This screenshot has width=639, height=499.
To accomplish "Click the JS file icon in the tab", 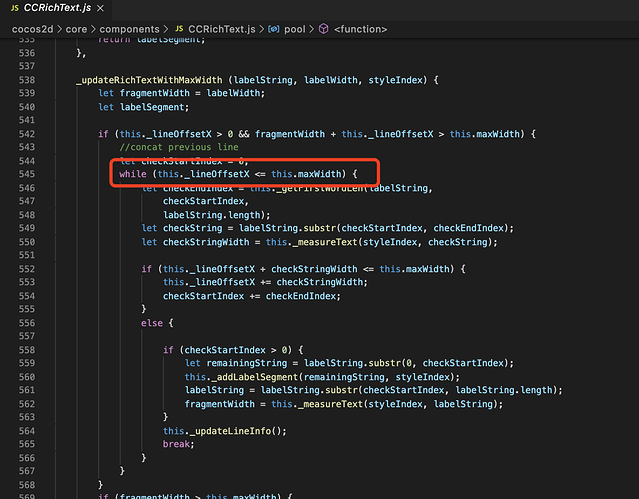I will (15, 8).
